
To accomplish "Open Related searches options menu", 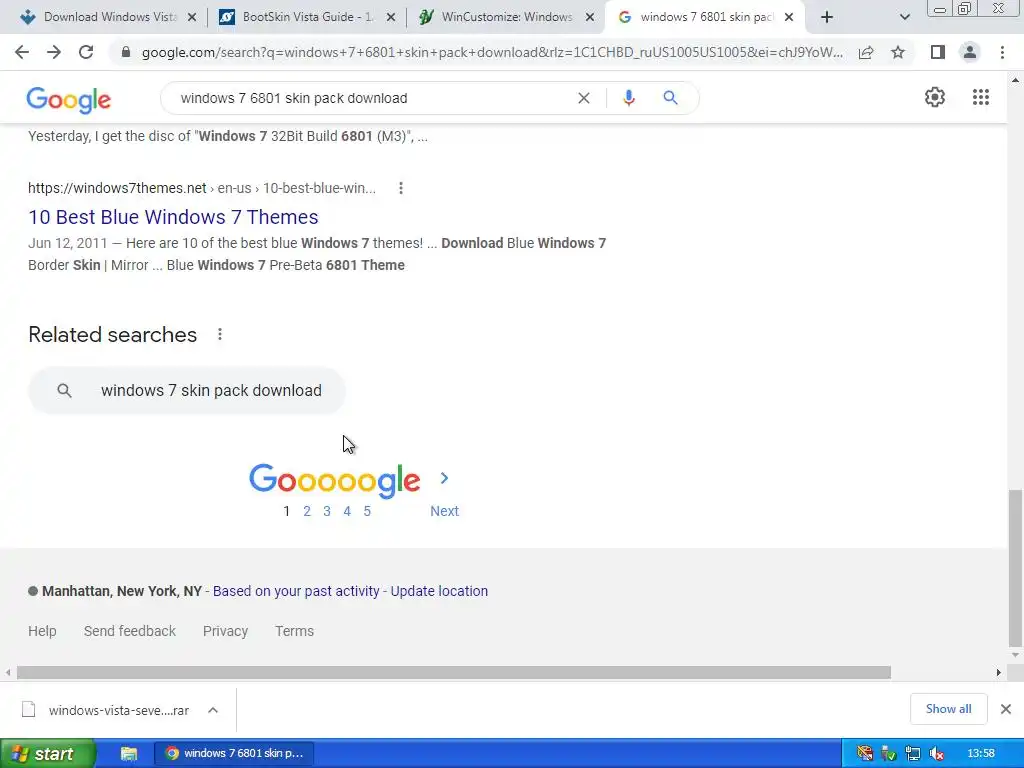I will tap(220, 334).
